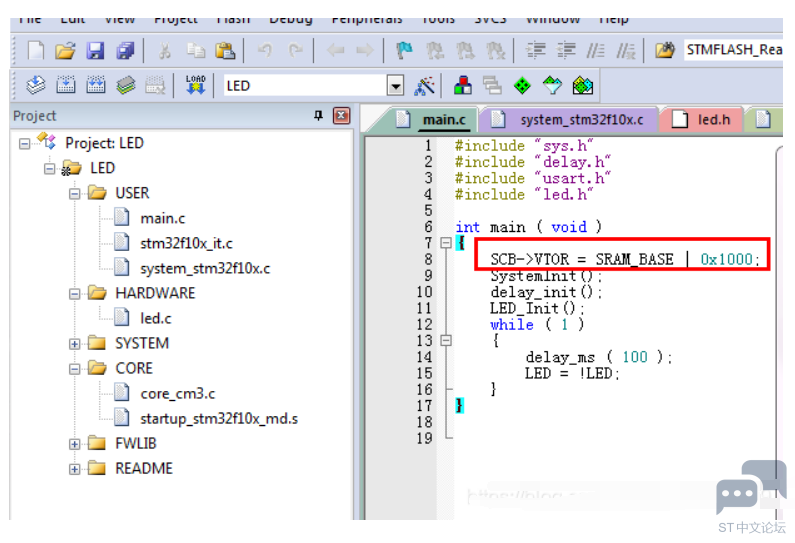This screenshot has height=543, width=795.
Task: Click line number 19 in the gutter
Action: tap(424, 438)
